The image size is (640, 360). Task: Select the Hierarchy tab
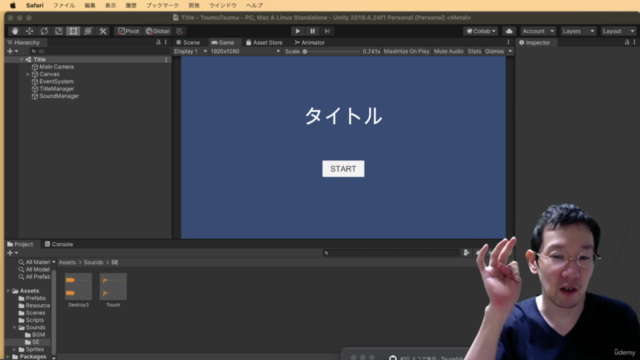[24, 42]
